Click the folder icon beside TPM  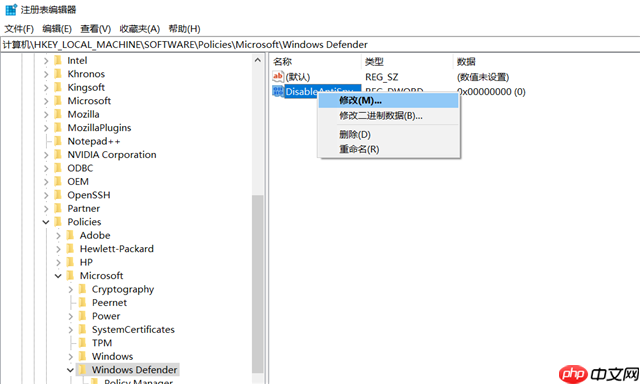tap(83, 343)
